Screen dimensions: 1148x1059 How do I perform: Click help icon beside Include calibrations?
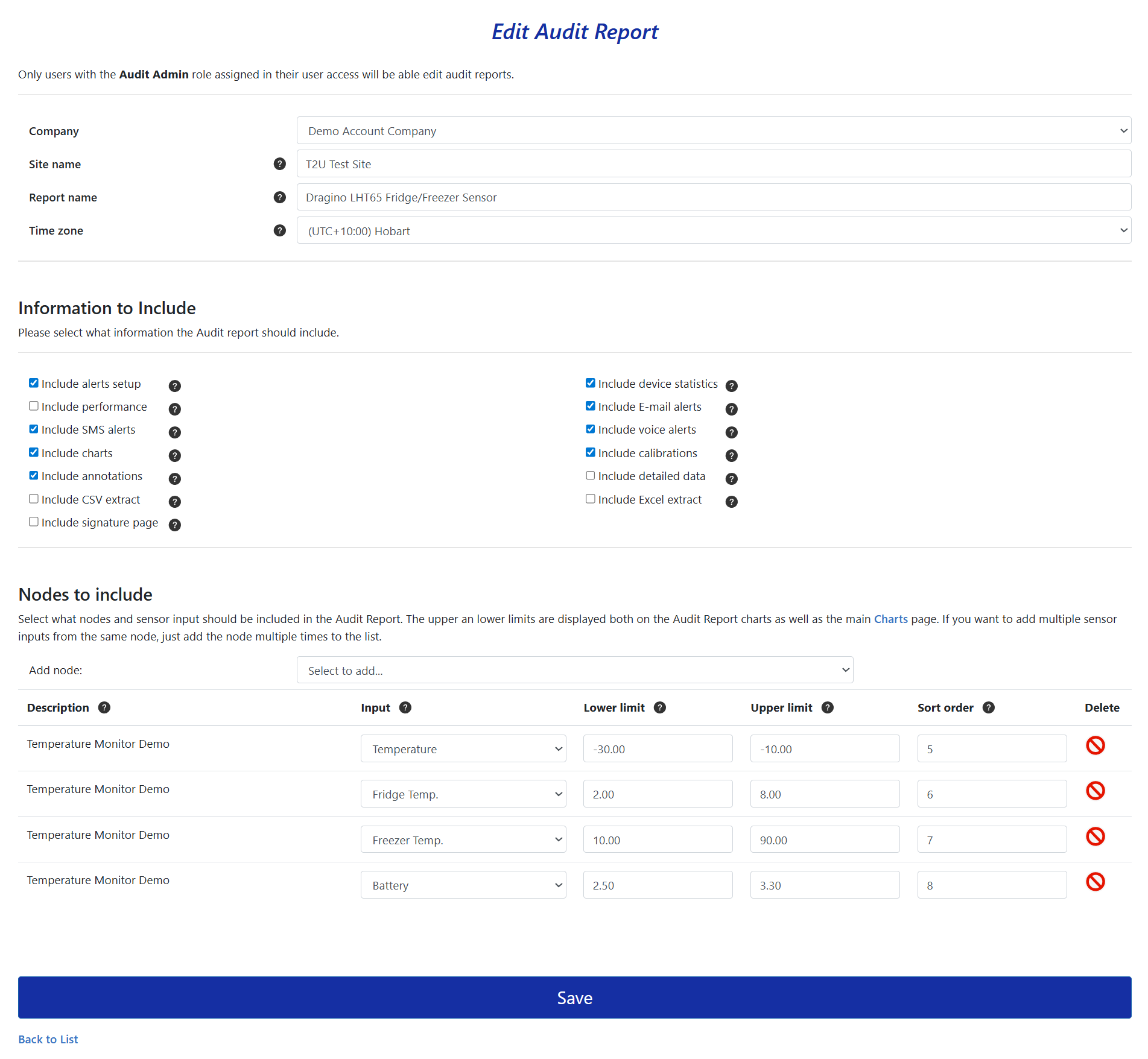click(732, 456)
